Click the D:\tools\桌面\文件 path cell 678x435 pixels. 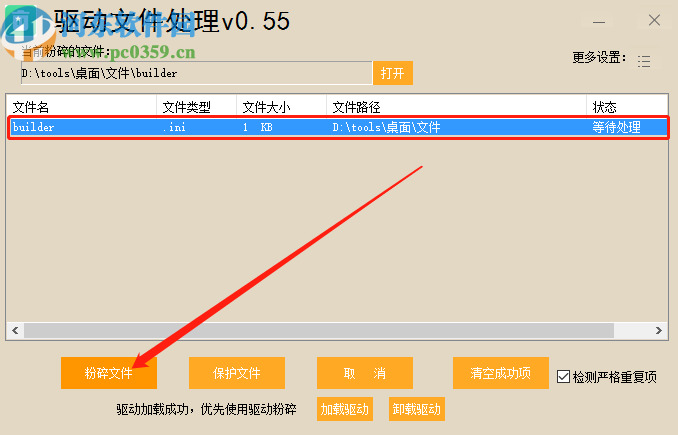click(x=386, y=127)
